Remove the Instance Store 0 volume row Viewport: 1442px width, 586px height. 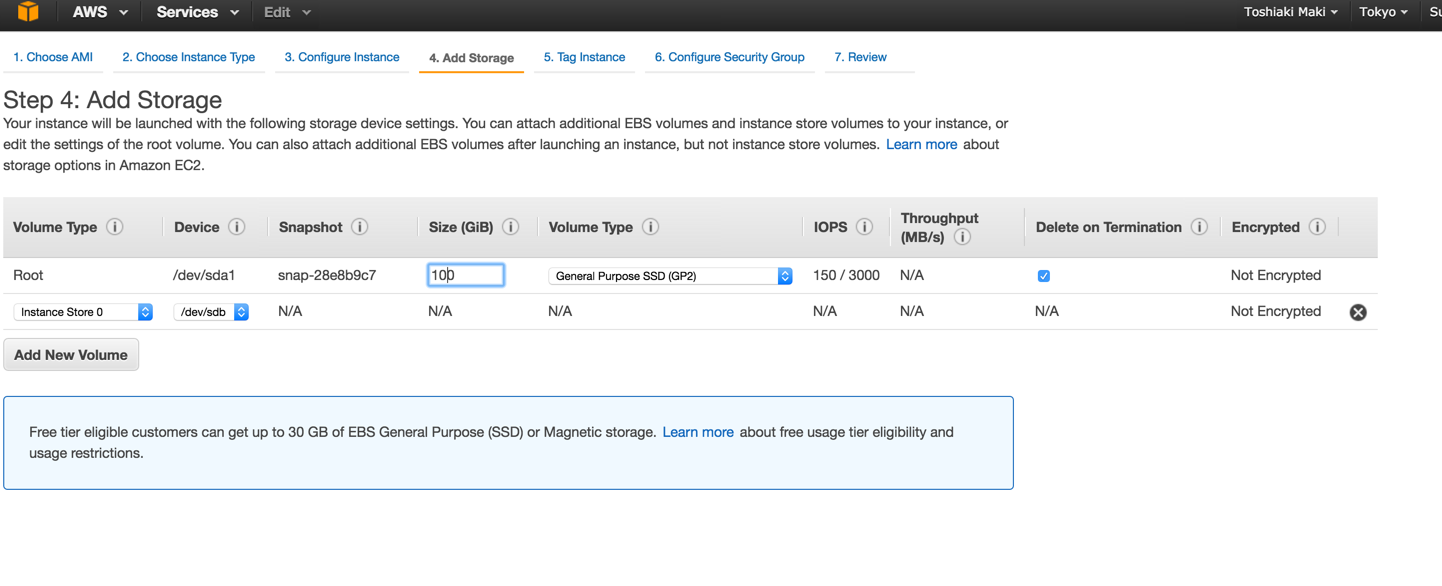[x=1358, y=312]
